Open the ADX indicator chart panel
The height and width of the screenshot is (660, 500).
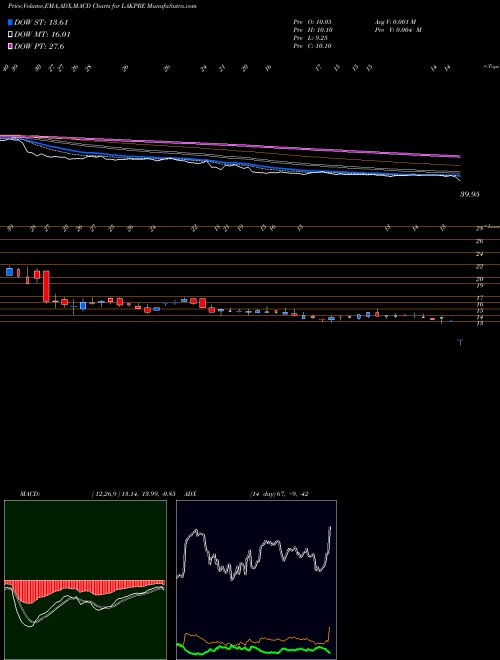click(x=256, y=580)
